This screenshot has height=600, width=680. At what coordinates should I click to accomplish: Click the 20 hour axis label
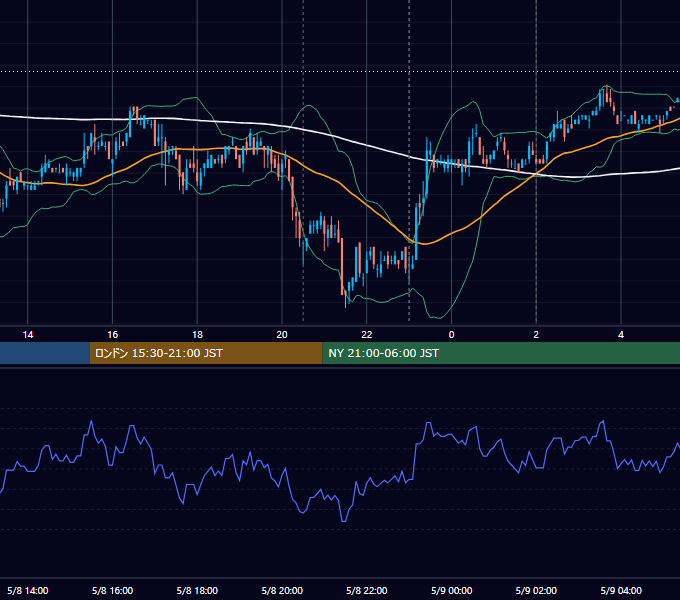[282, 335]
